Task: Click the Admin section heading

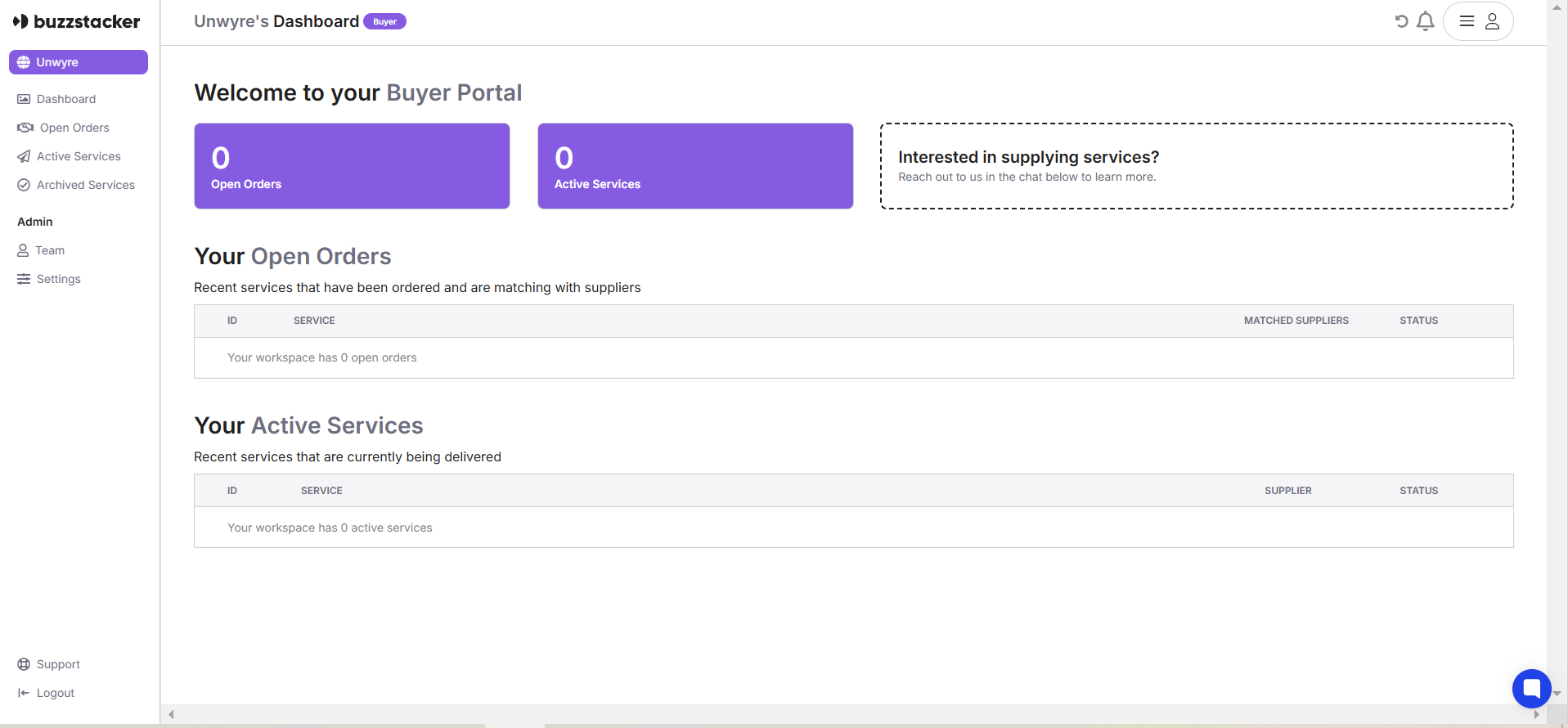Action: click(35, 222)
